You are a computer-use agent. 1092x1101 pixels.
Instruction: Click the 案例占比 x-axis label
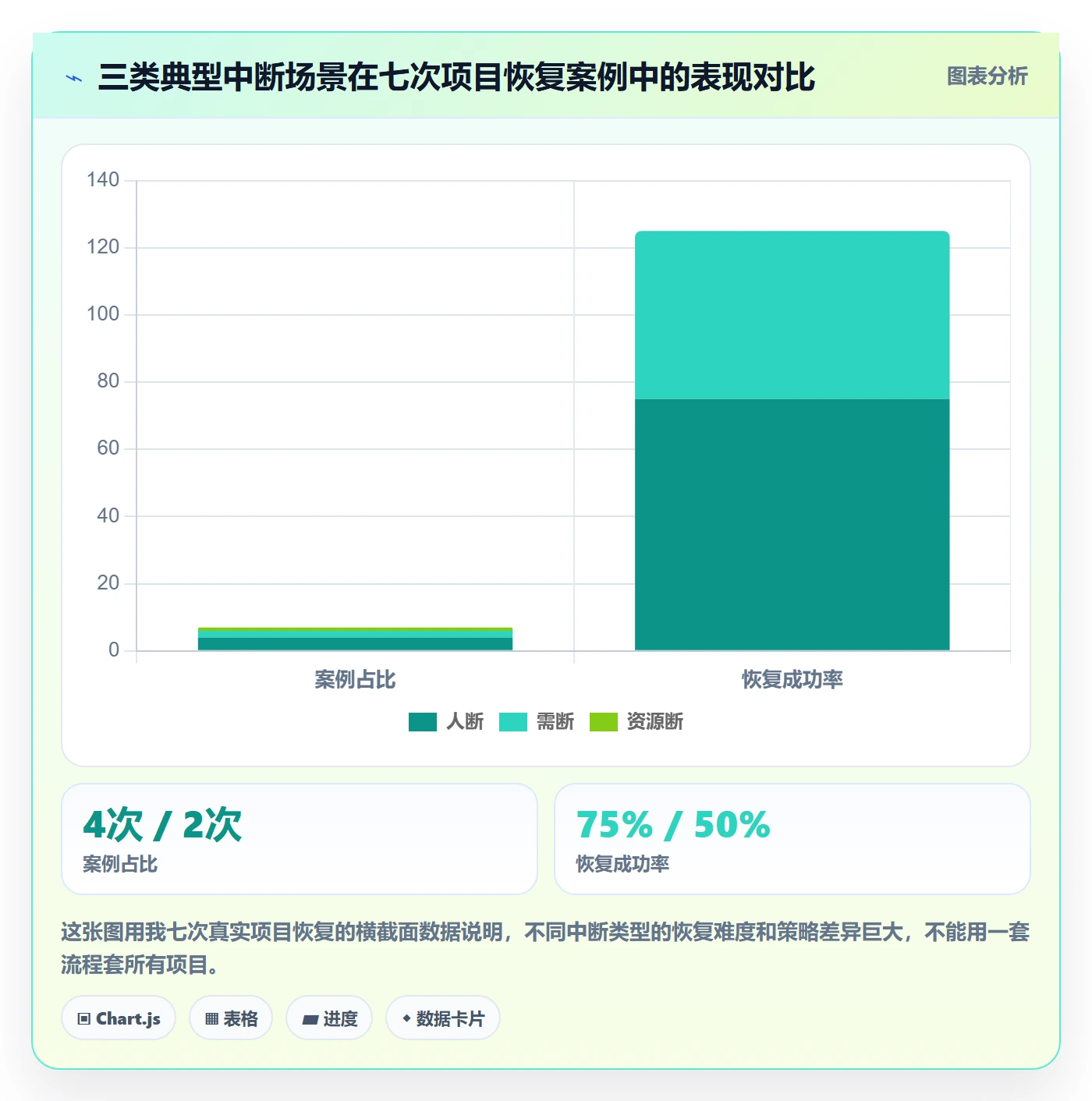(x=355, y=680)
